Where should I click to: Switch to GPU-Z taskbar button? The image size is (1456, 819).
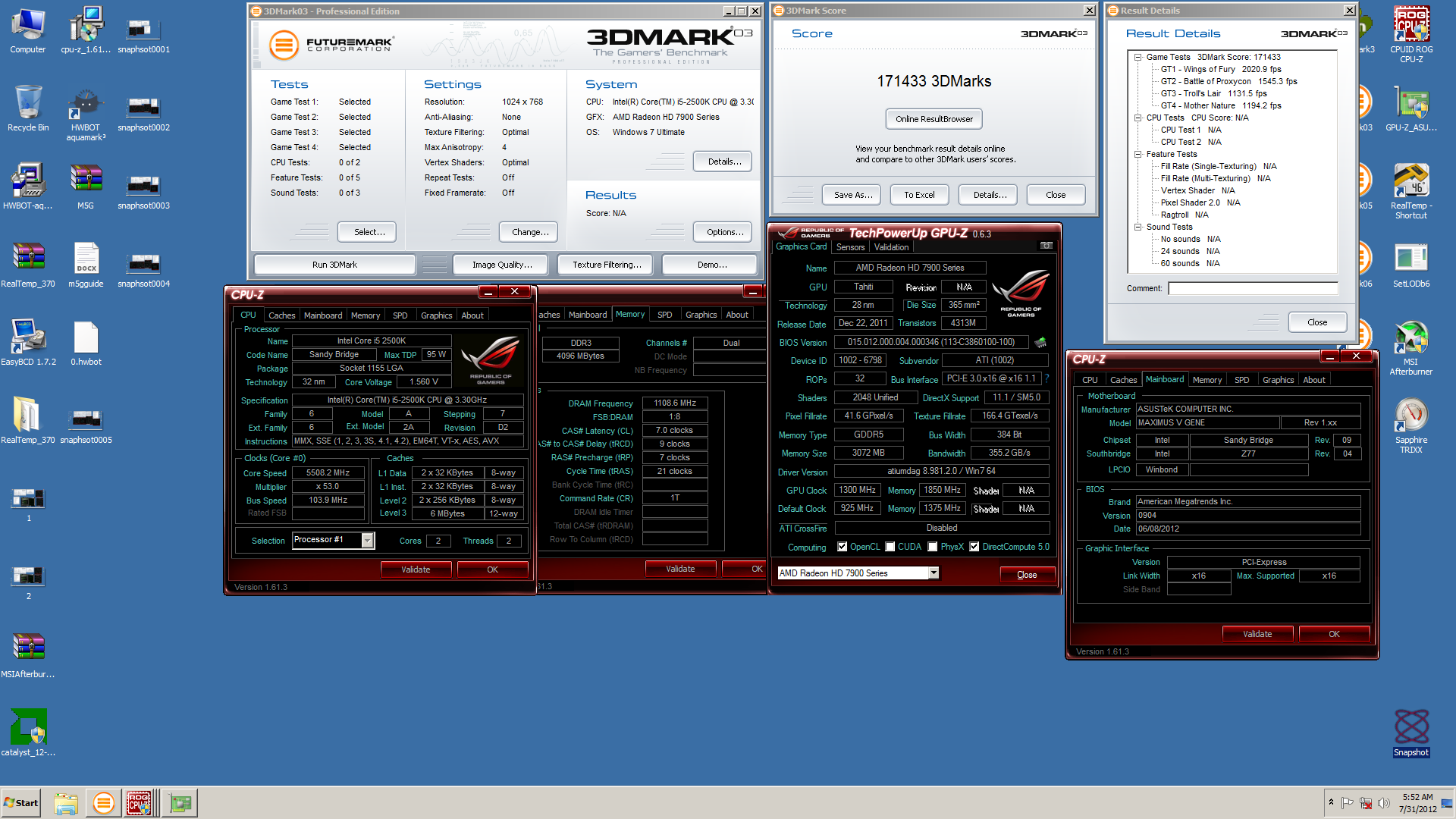pyautogui.click(x=180, y=803)
